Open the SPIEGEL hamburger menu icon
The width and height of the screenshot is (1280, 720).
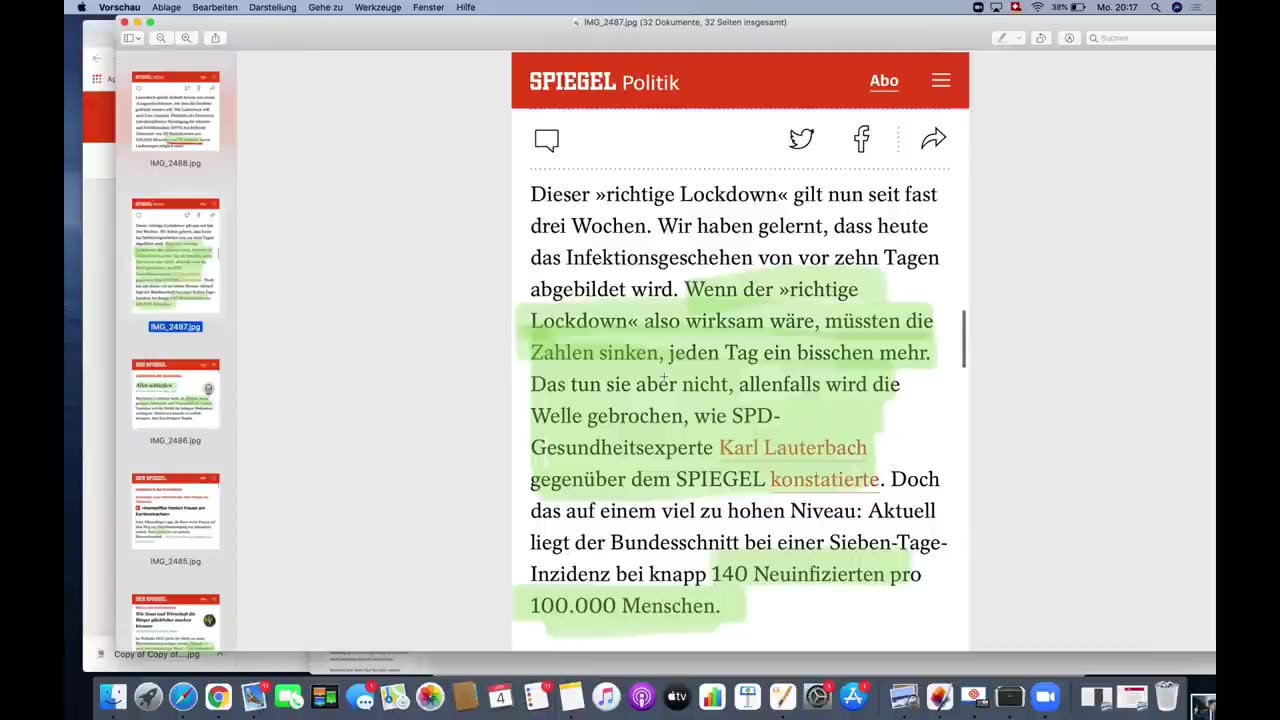941,80
